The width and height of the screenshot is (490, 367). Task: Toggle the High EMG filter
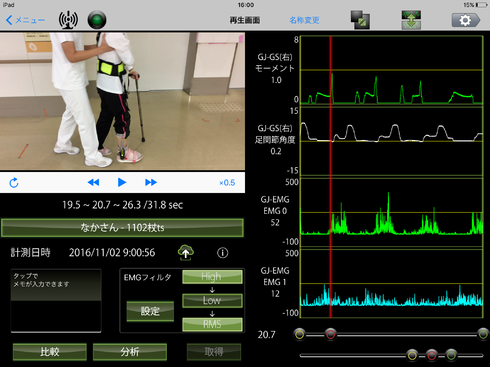click(x=212, y=277)
